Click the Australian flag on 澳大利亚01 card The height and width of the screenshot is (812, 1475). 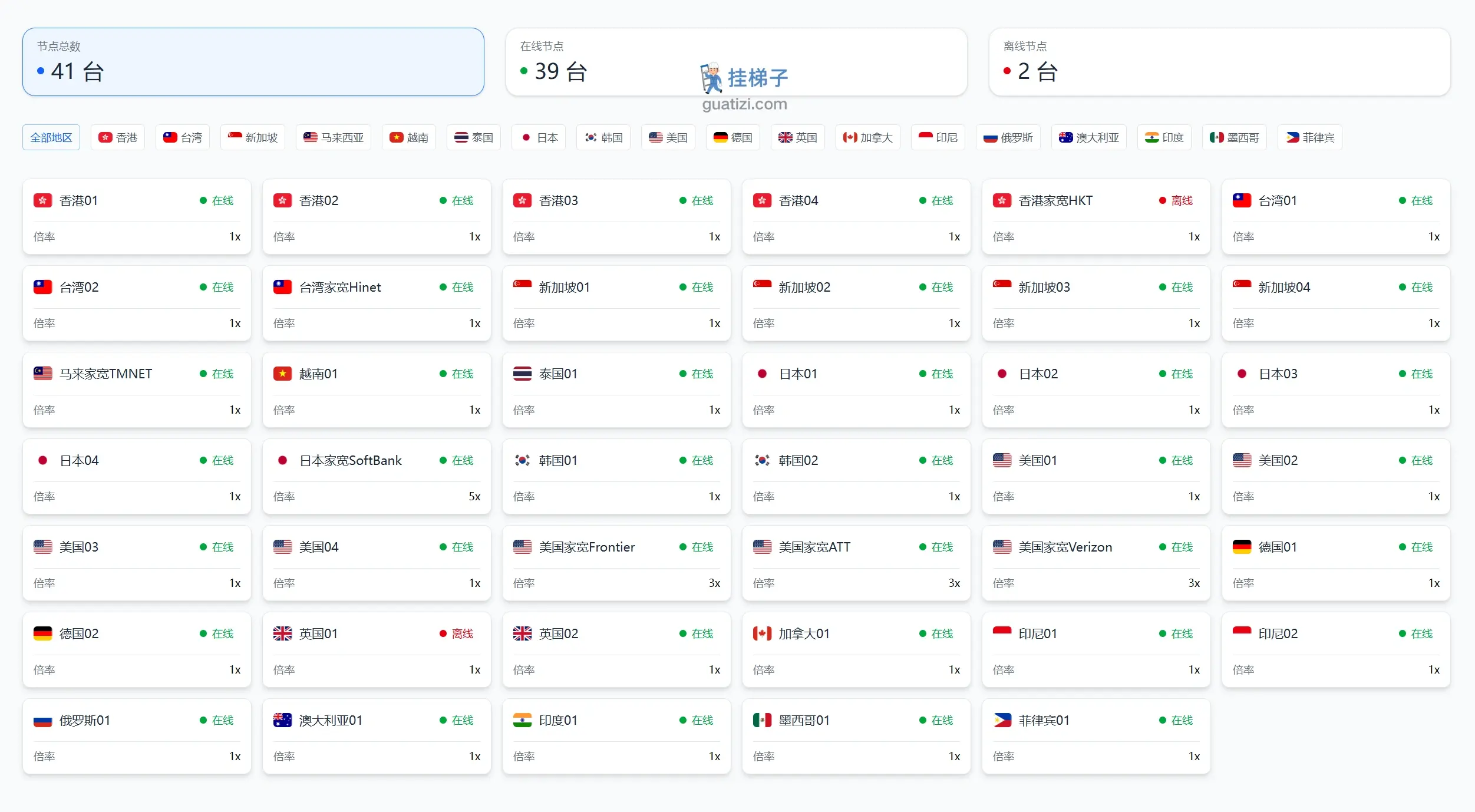click(x=282, y=721)
